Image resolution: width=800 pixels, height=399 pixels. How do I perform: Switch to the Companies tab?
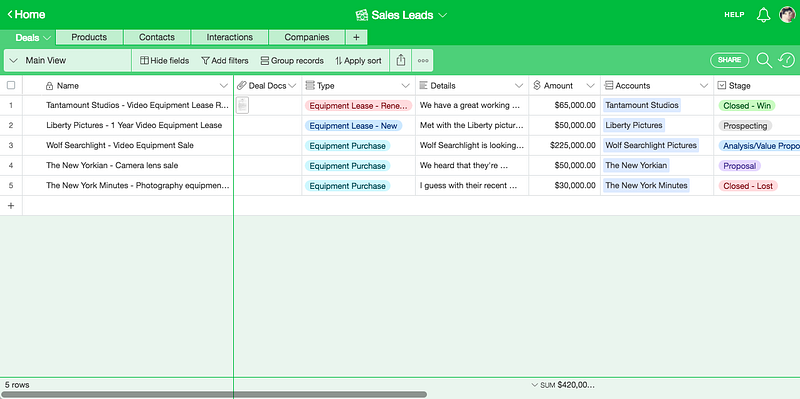307,37
